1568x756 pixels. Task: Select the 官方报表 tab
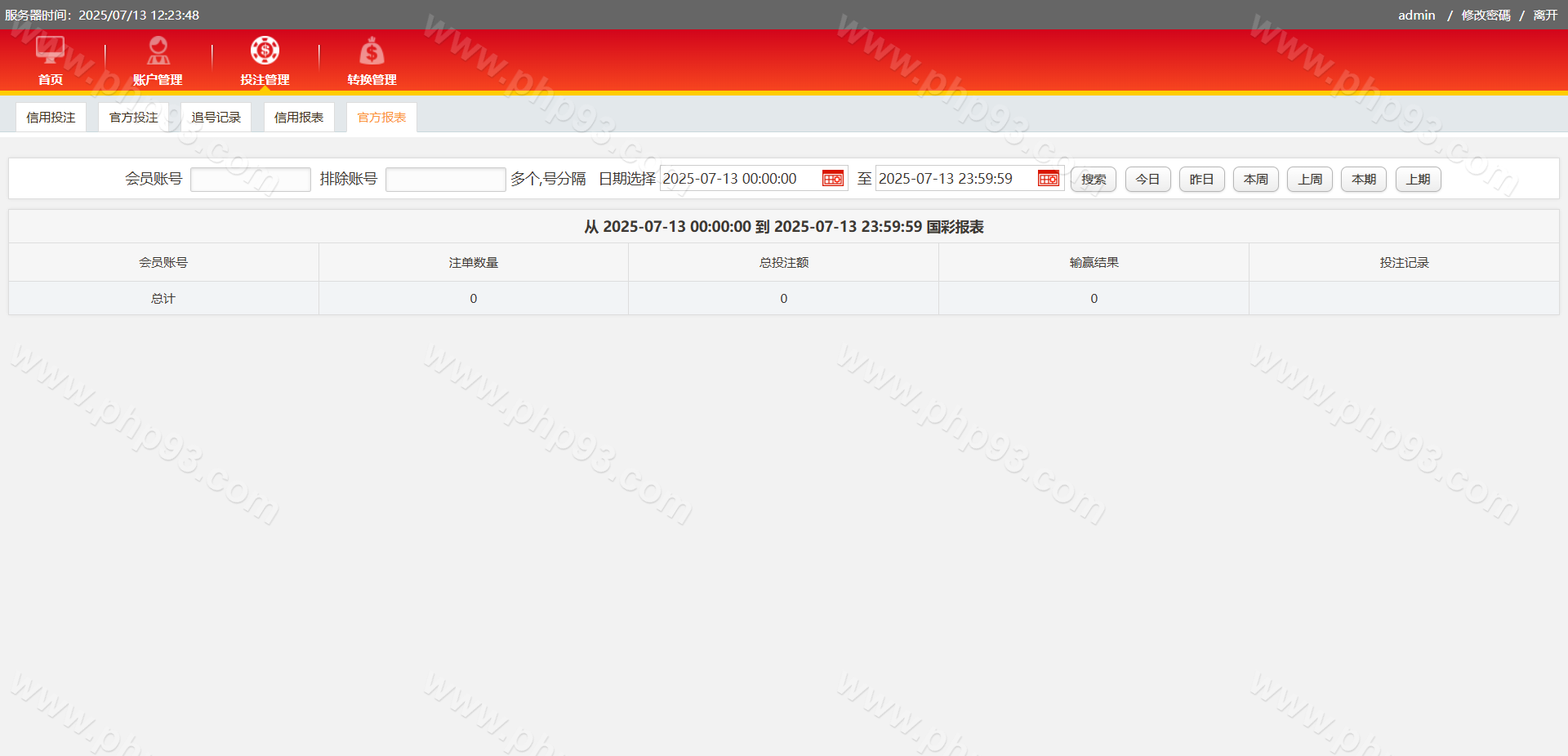click(381, 118)
